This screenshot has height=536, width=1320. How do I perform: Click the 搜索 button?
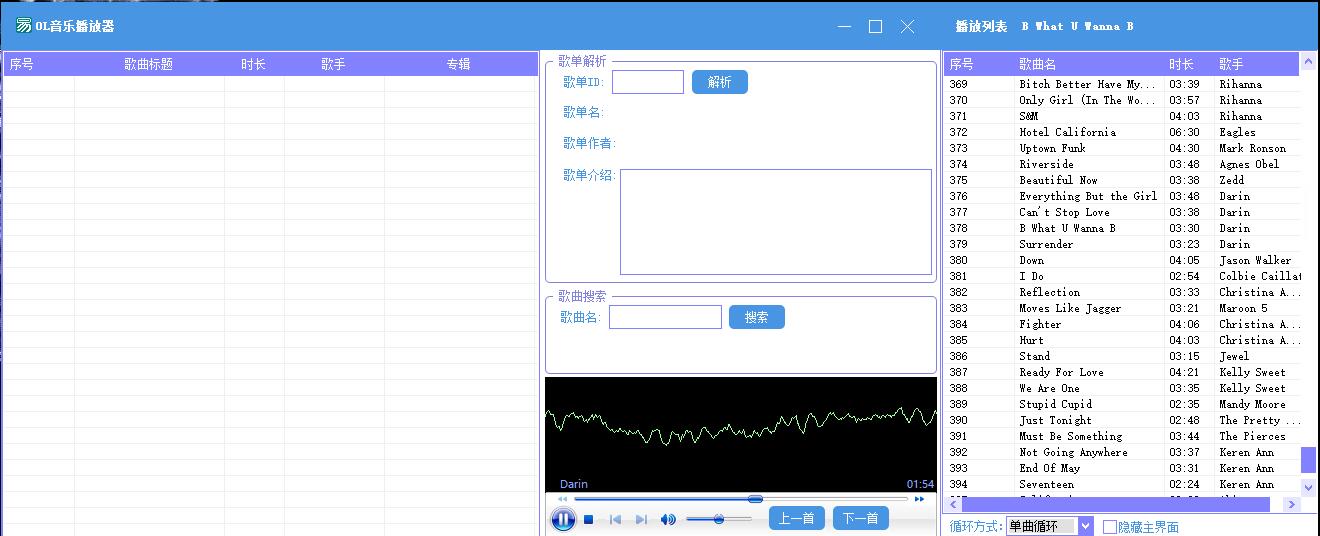(x=757, y=317)
